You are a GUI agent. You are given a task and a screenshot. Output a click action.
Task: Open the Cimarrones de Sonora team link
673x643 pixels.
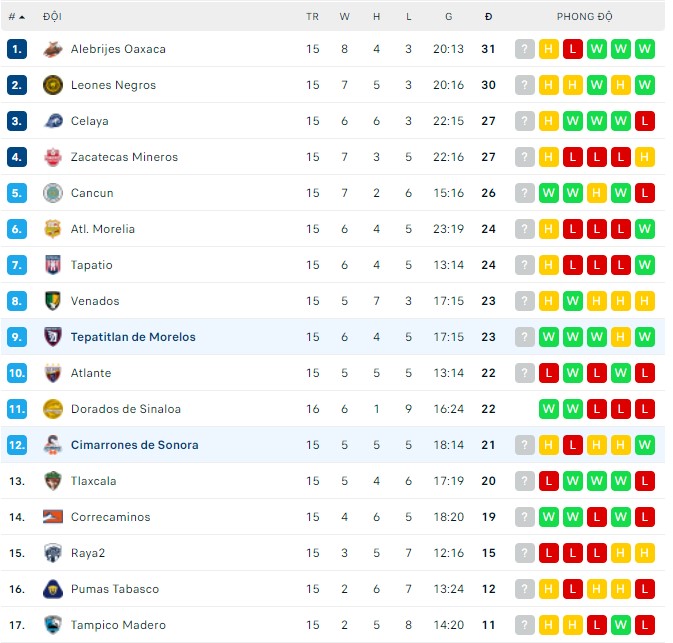tap(134, 445)
